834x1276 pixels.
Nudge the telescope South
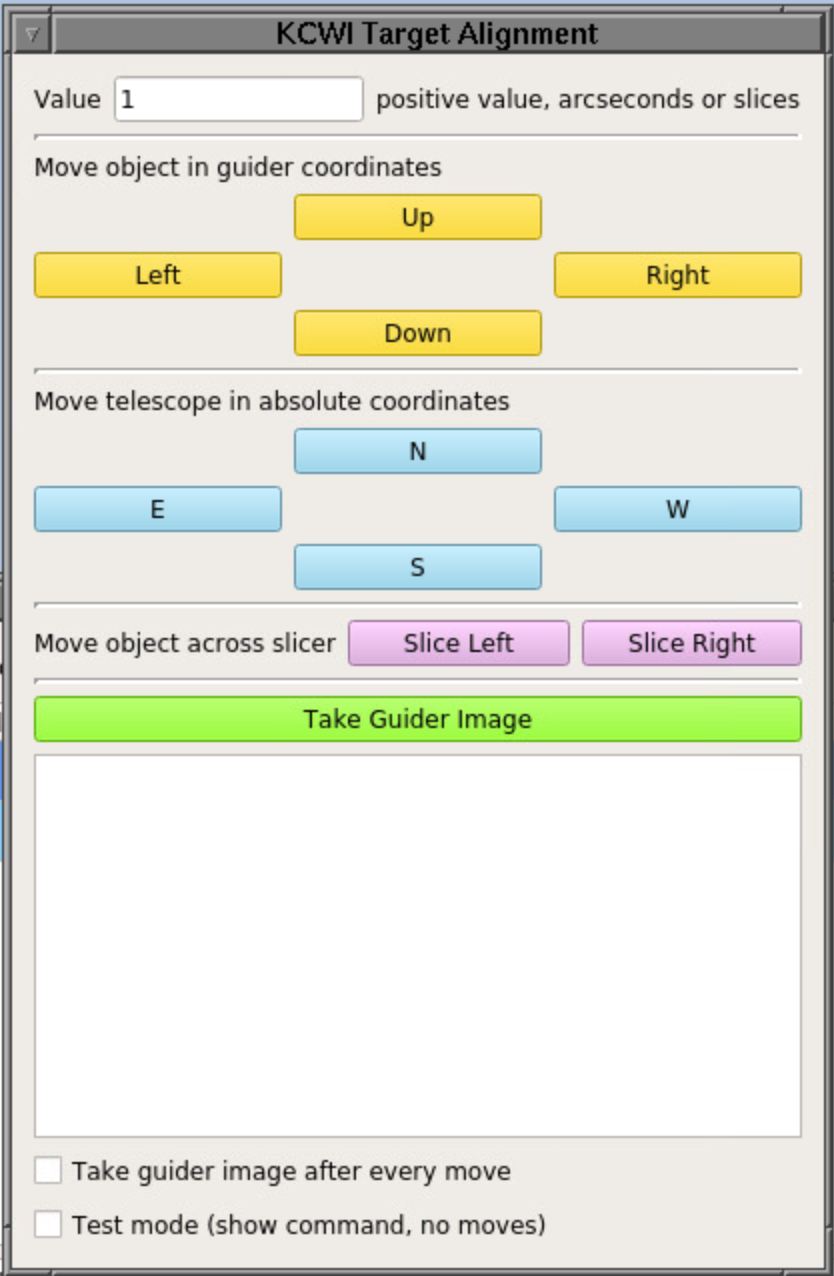point(417,566)
